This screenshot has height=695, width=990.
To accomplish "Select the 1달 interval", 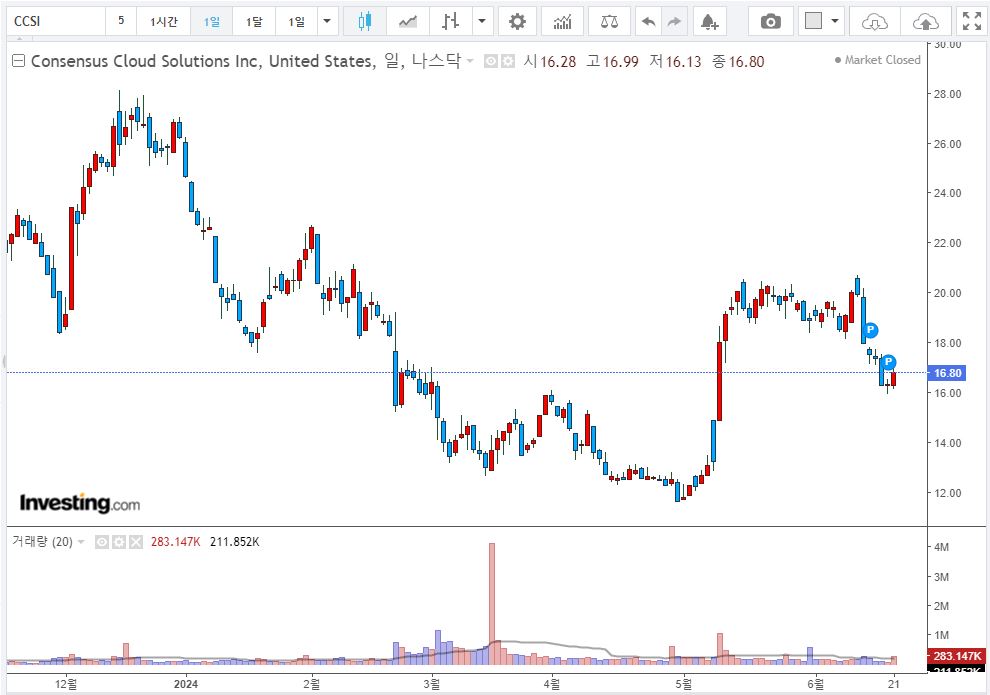I will tap(254, 21).
